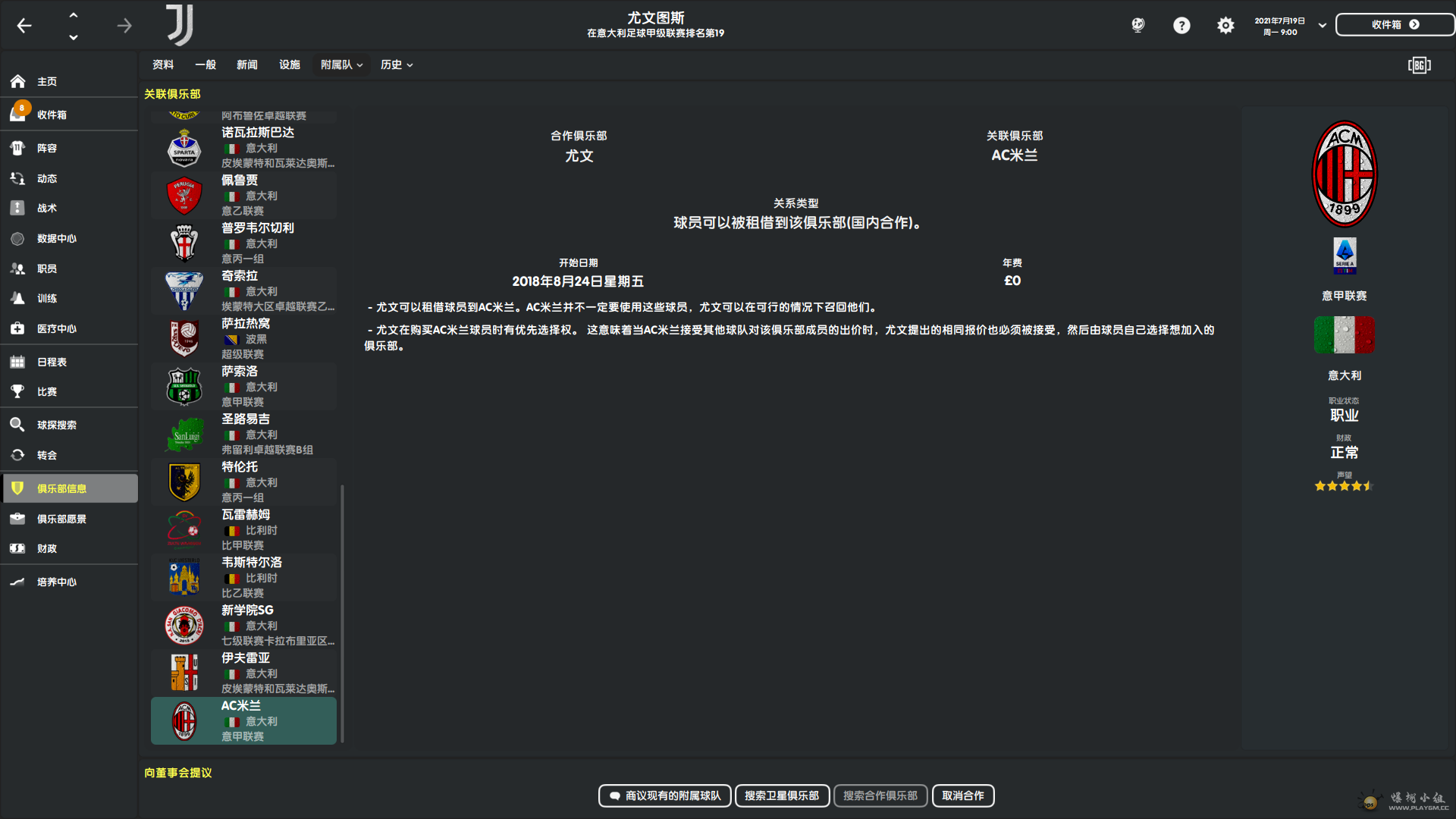Open the 战术 tactics sidebar icon

[17, 208]
